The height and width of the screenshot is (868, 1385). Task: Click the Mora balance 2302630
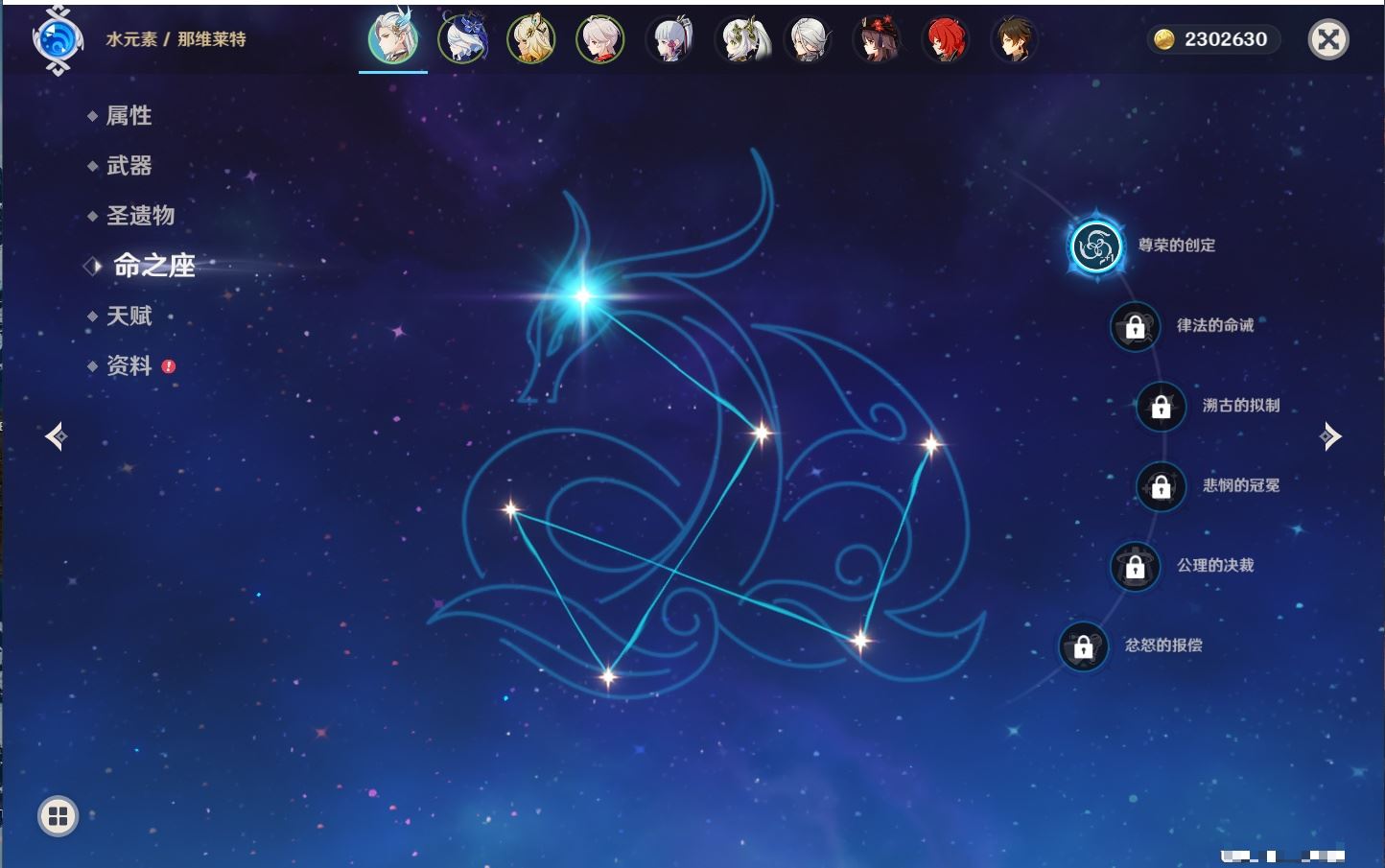pos(1212,39)
